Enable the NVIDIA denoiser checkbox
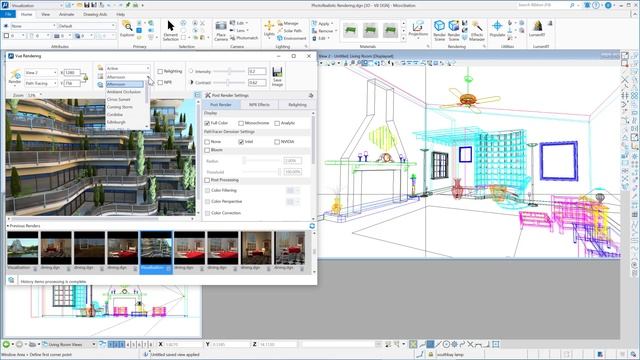This screenshot has height=360, width=640. pos(277,142)
